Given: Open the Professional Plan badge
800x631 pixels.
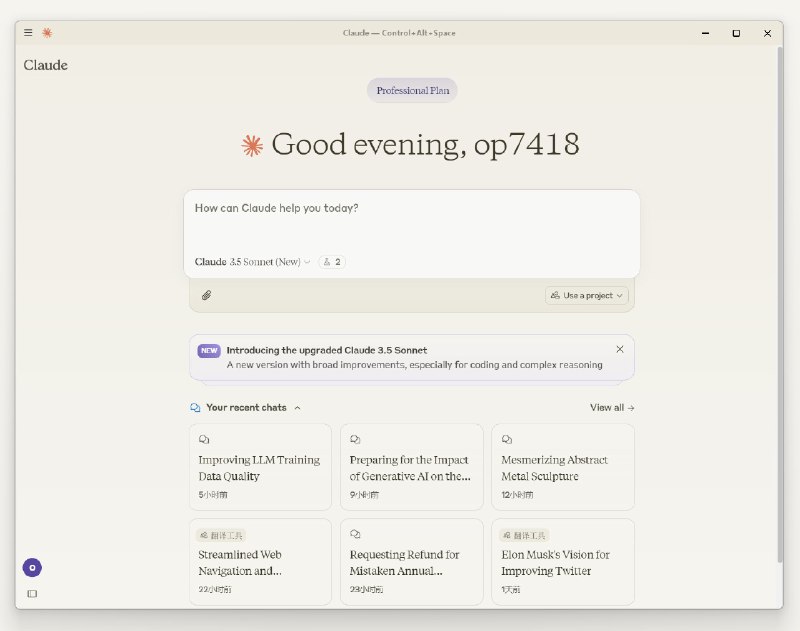Looking at the screenshot, I should click(412, 90).
